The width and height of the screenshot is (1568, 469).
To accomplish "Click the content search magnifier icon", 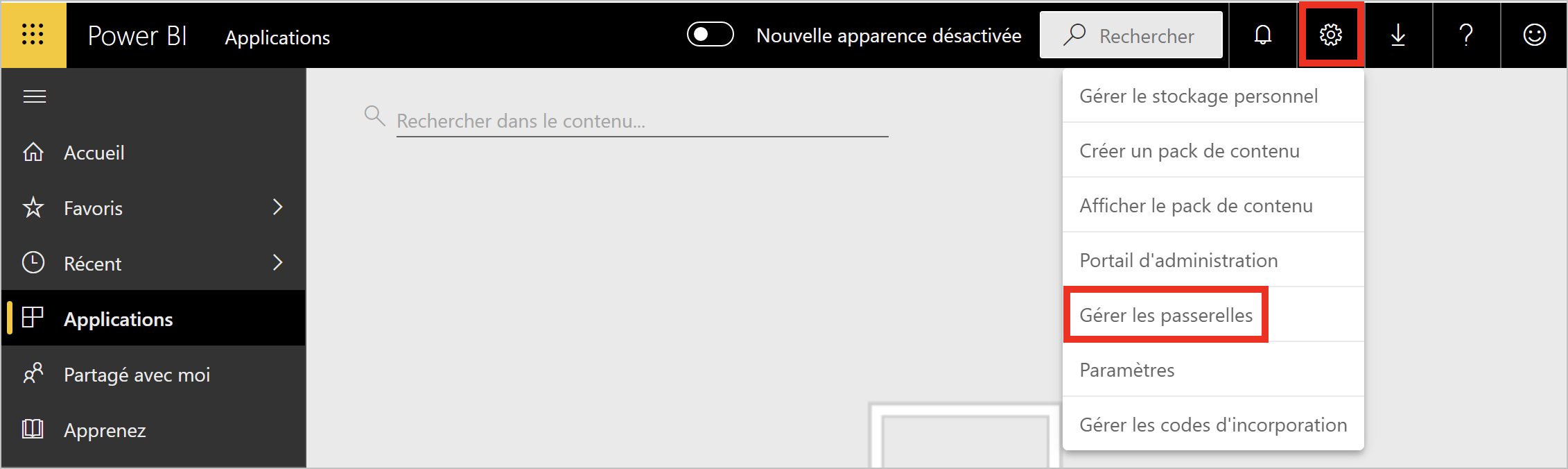I will [x=374, y=116].
